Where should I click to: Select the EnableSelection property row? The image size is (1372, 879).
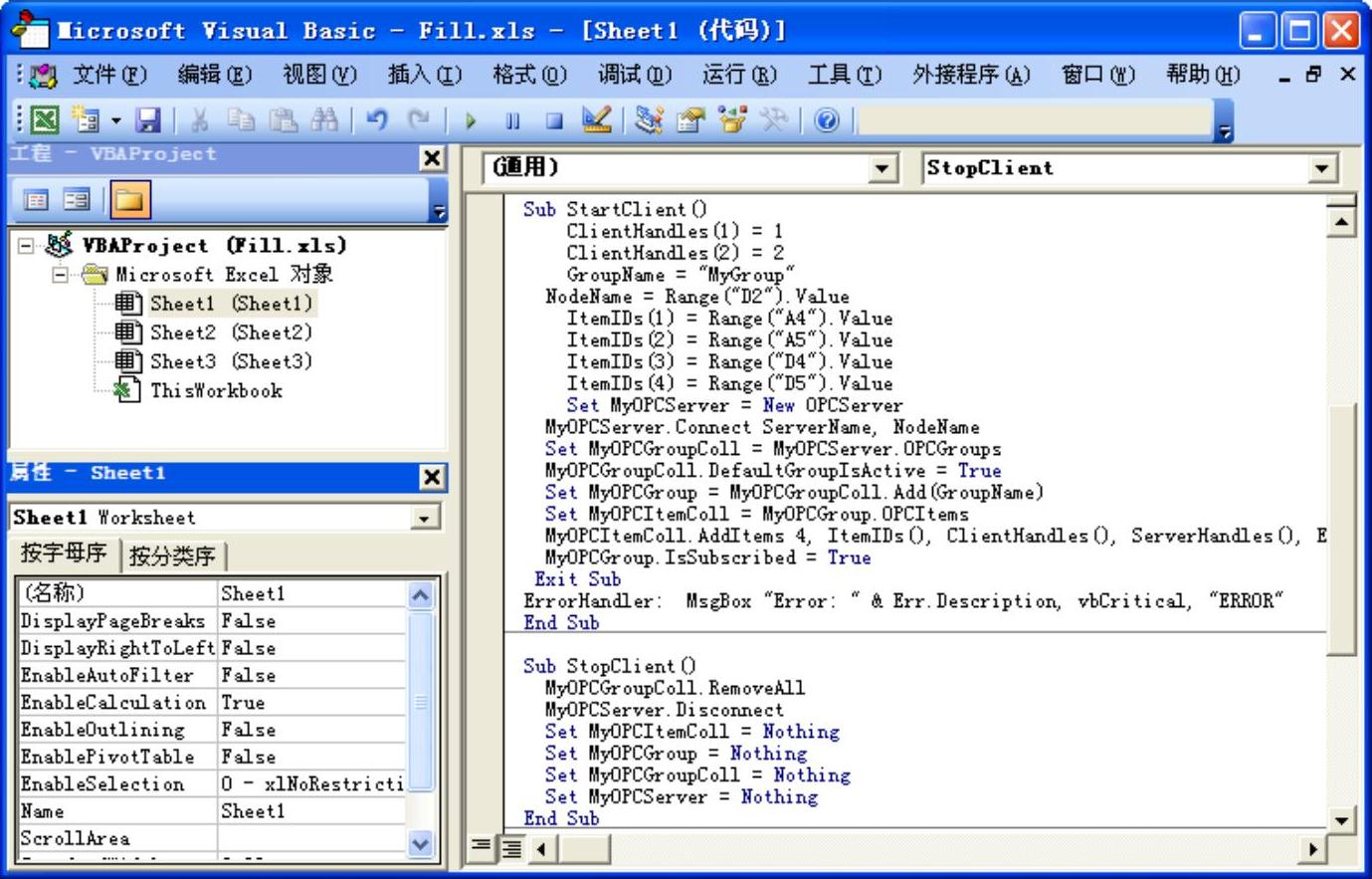212,784
